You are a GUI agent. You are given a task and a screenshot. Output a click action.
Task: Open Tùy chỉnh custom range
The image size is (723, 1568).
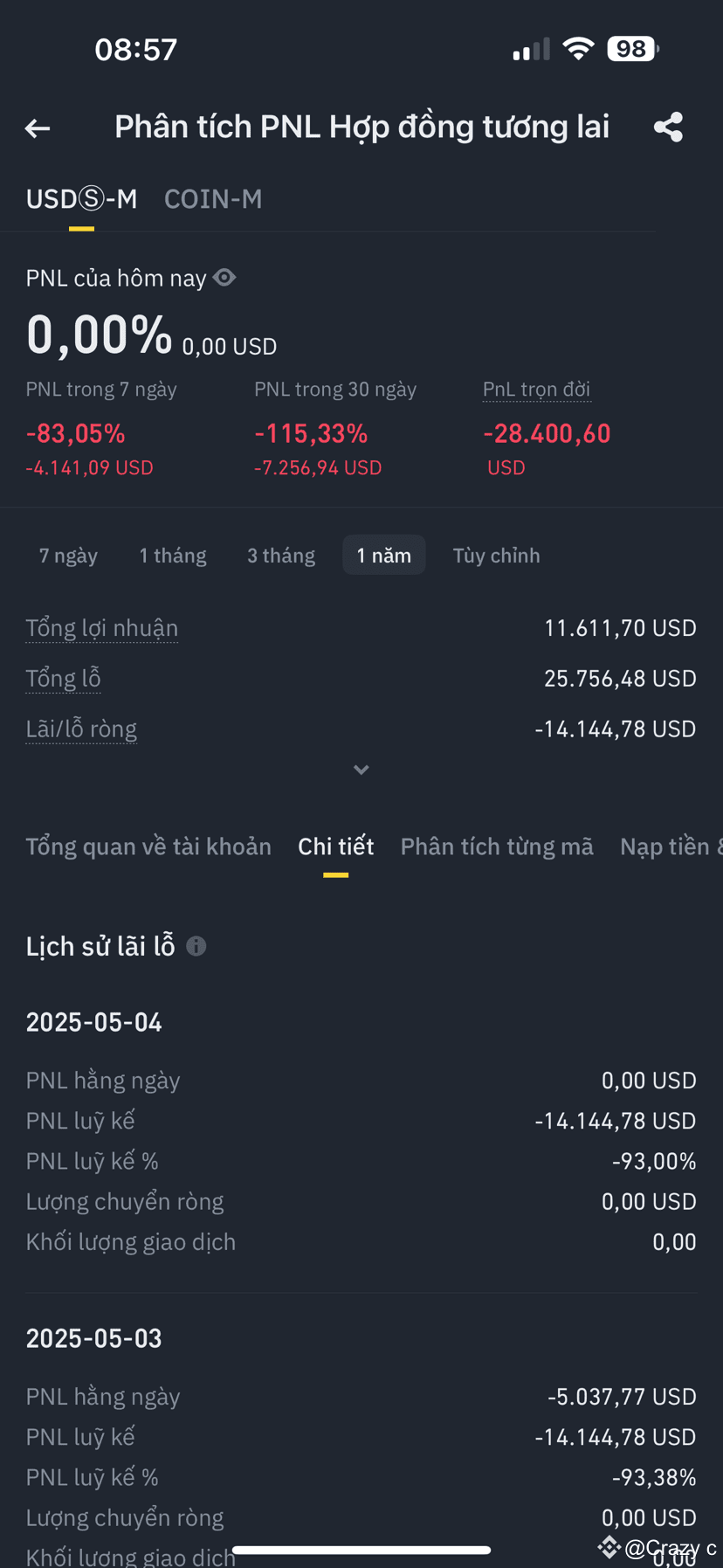point(496,556)
